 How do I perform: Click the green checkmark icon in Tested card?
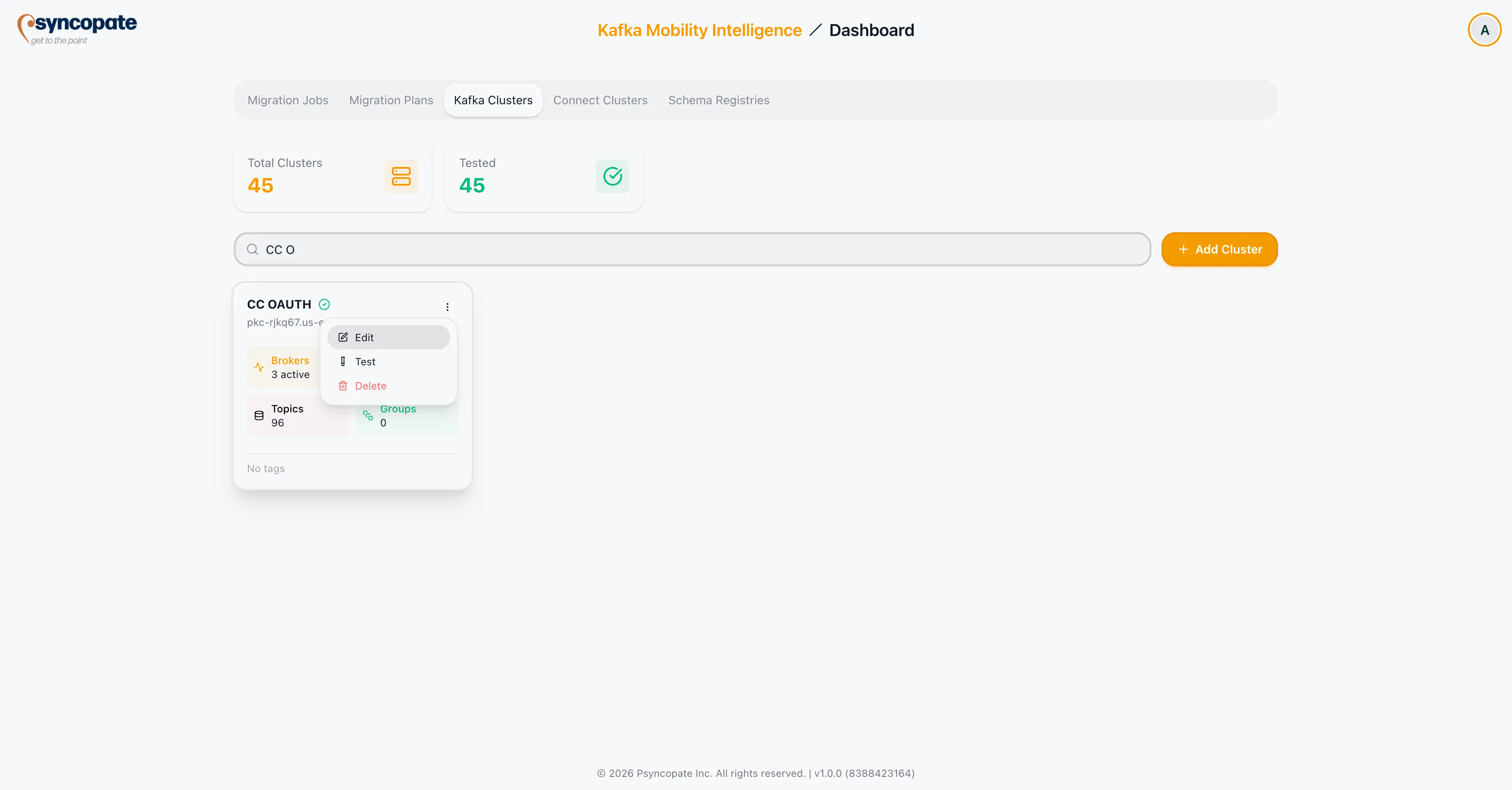click(x=612, y=176)
